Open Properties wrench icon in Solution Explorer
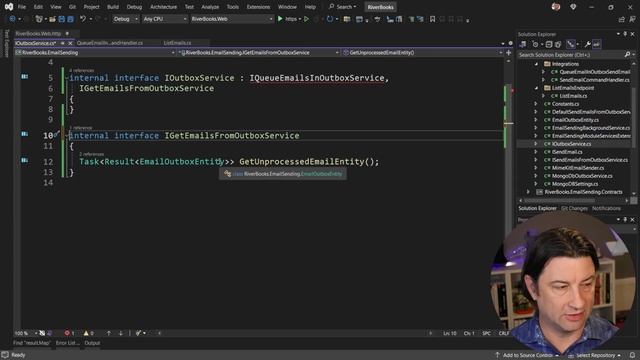The image size is (640, 360). 587,44
